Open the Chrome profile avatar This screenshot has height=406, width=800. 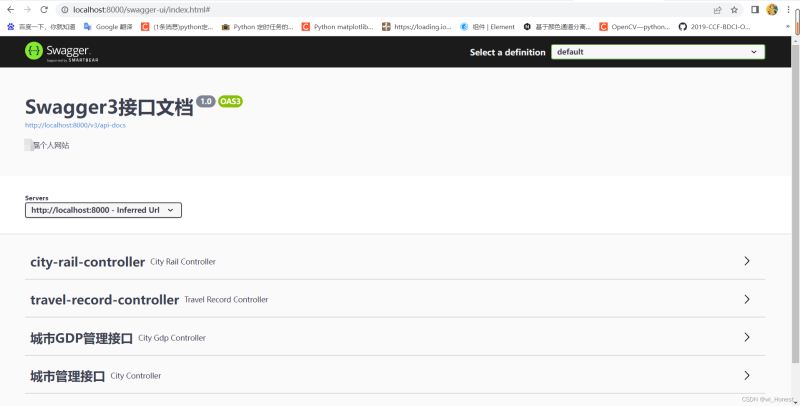tap(772, 10)
